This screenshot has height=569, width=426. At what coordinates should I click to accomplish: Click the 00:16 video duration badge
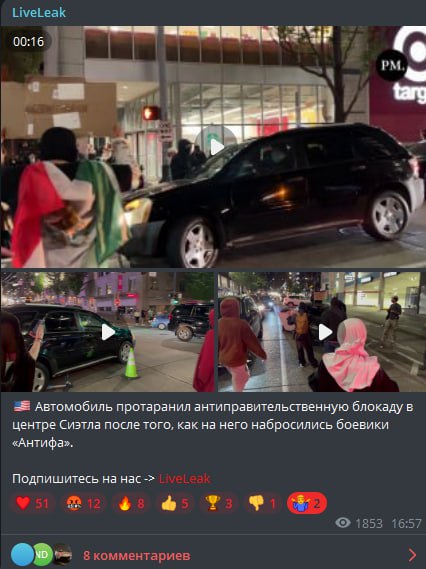[28, 41]
